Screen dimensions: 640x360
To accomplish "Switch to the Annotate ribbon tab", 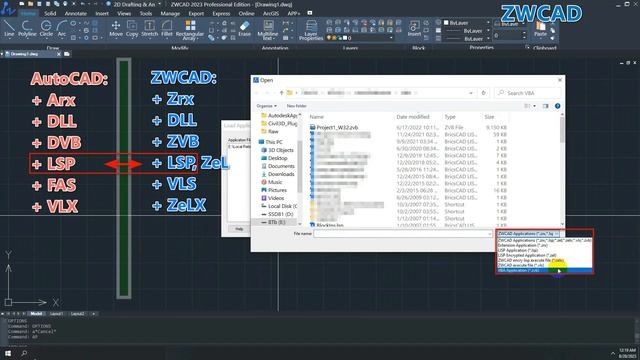I will coord(76,13).
